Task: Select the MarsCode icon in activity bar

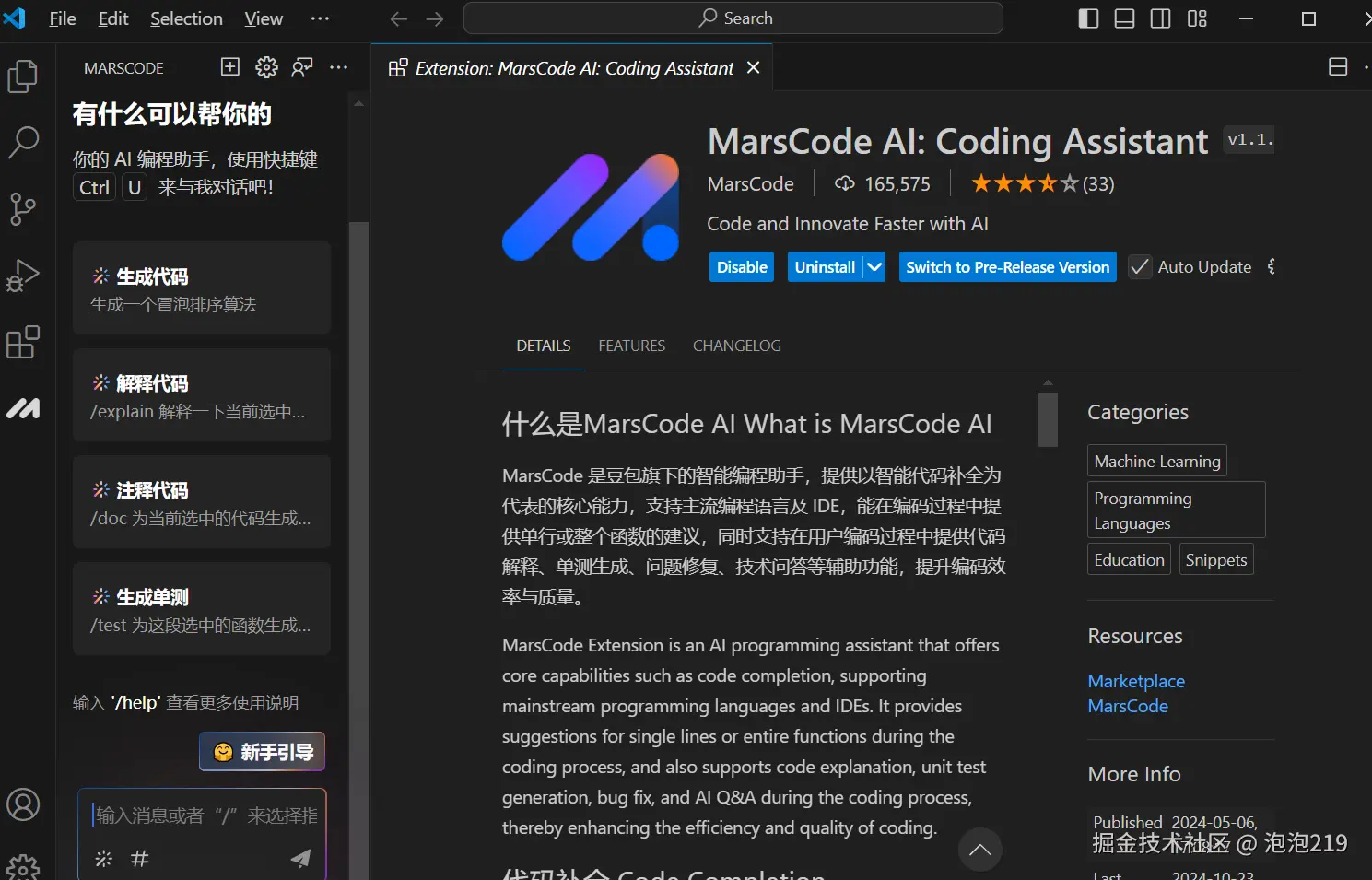Action: coord(23,407)
